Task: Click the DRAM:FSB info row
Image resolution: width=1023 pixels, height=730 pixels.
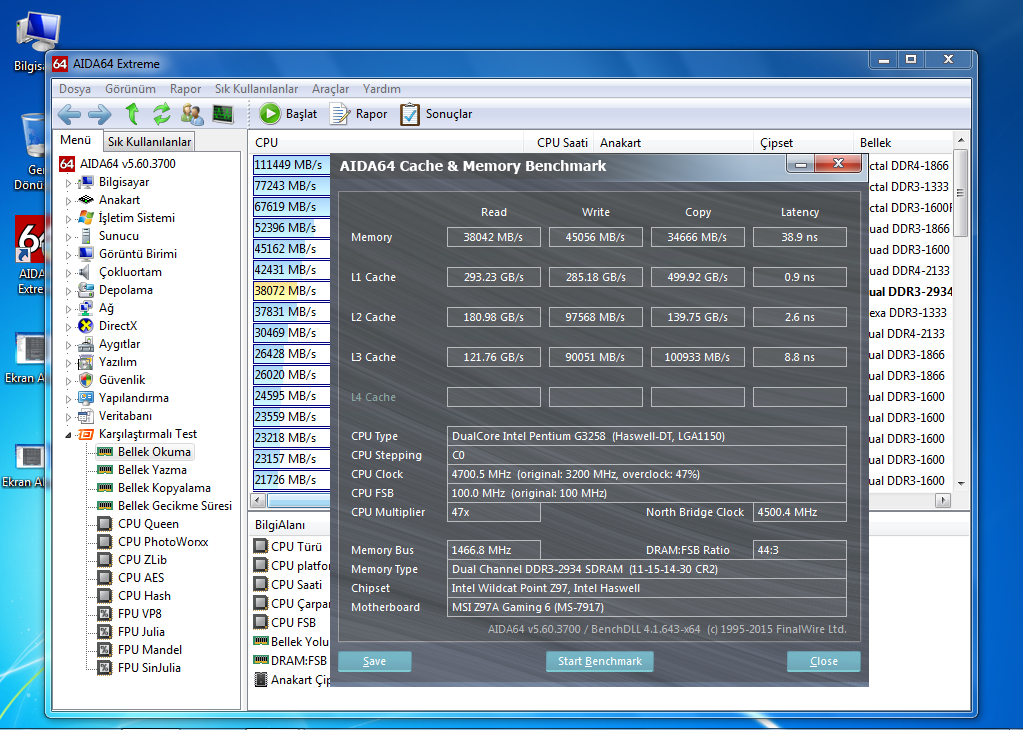Action: 291,660
